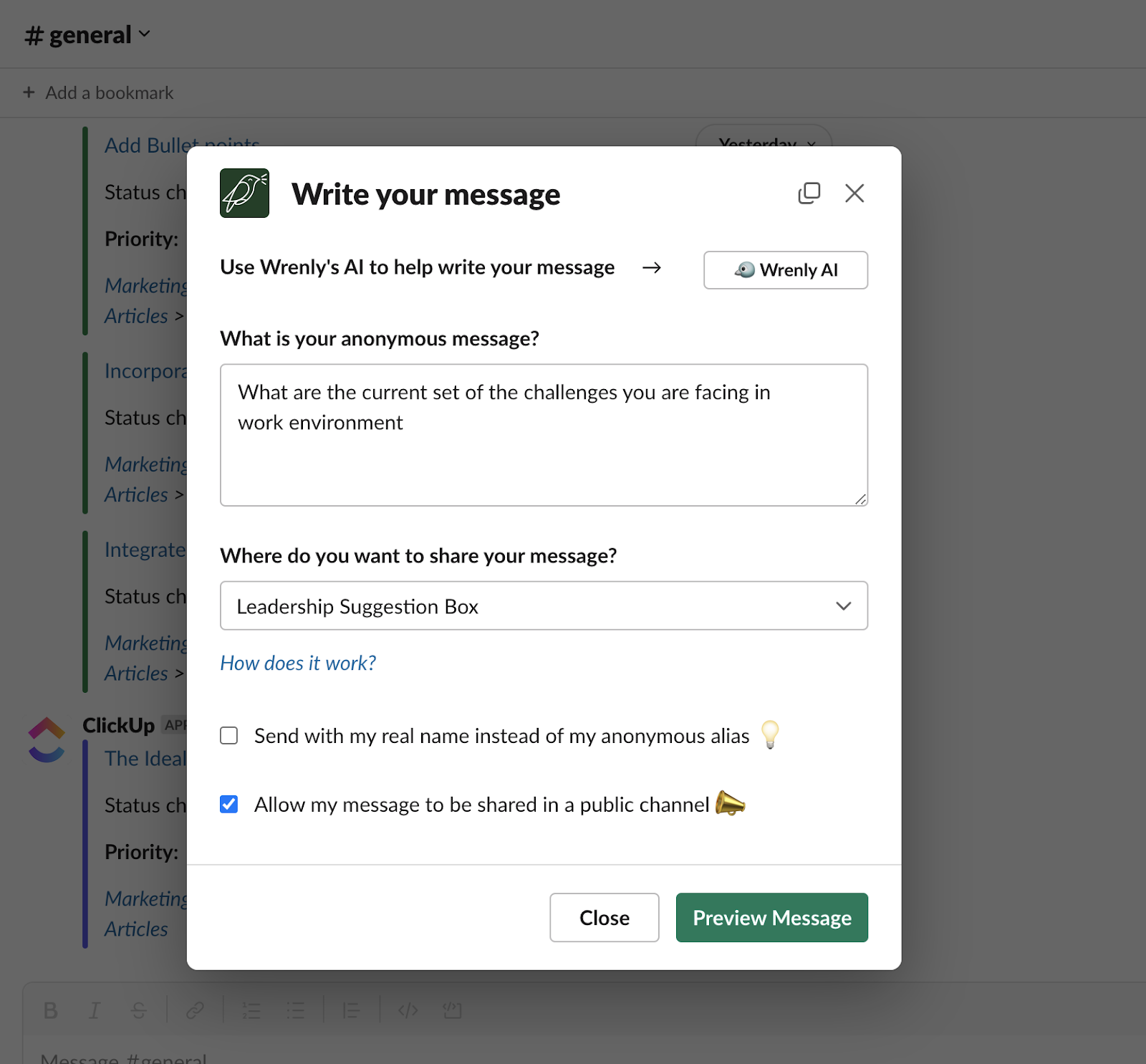The image size is (1146, 1064).
Task: Click the ClickUp sender name
Action: coord(118,726)
